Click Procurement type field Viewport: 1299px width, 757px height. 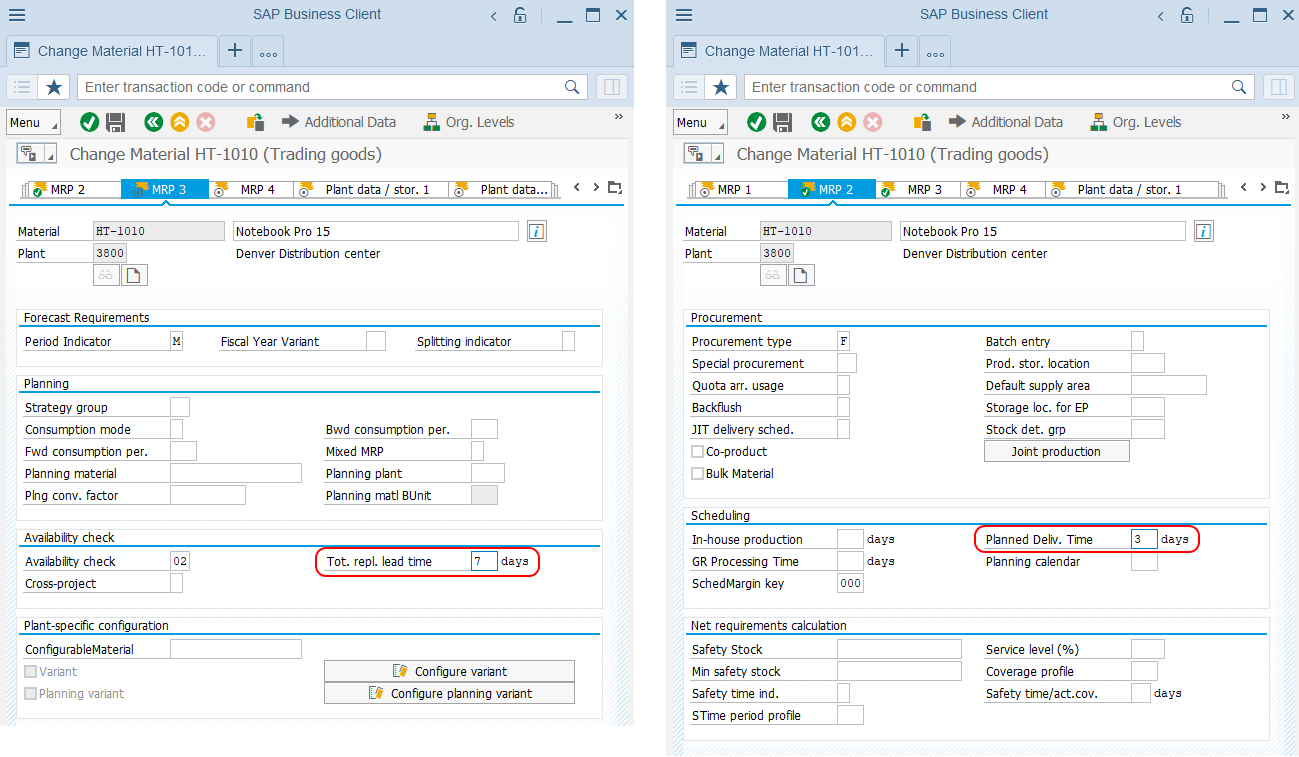pos(843,341)
